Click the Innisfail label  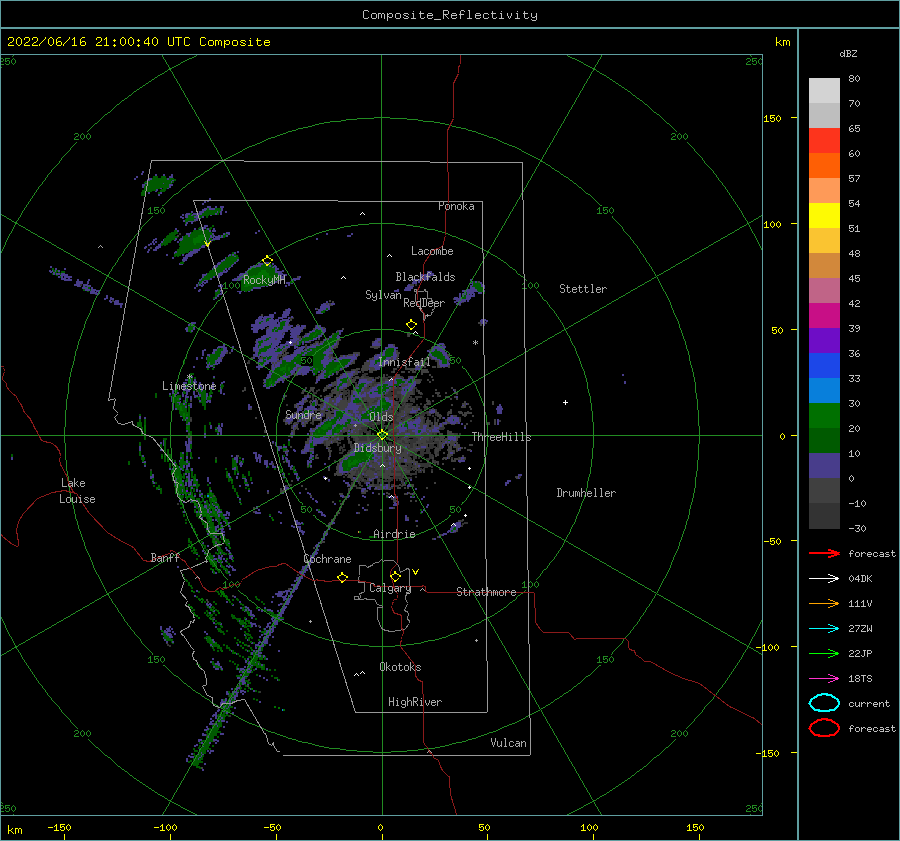coord(404,362)
